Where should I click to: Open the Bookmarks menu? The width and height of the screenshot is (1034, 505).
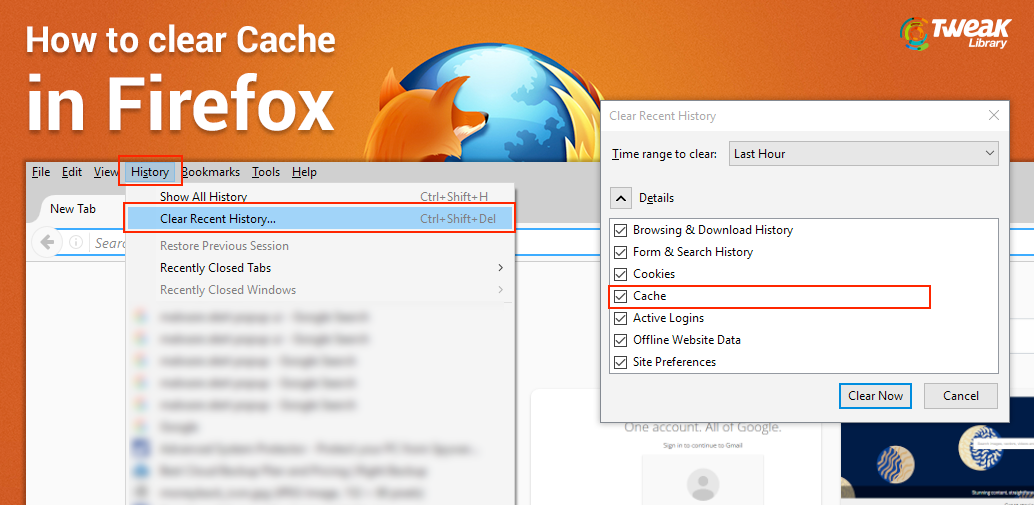(210, 172)
